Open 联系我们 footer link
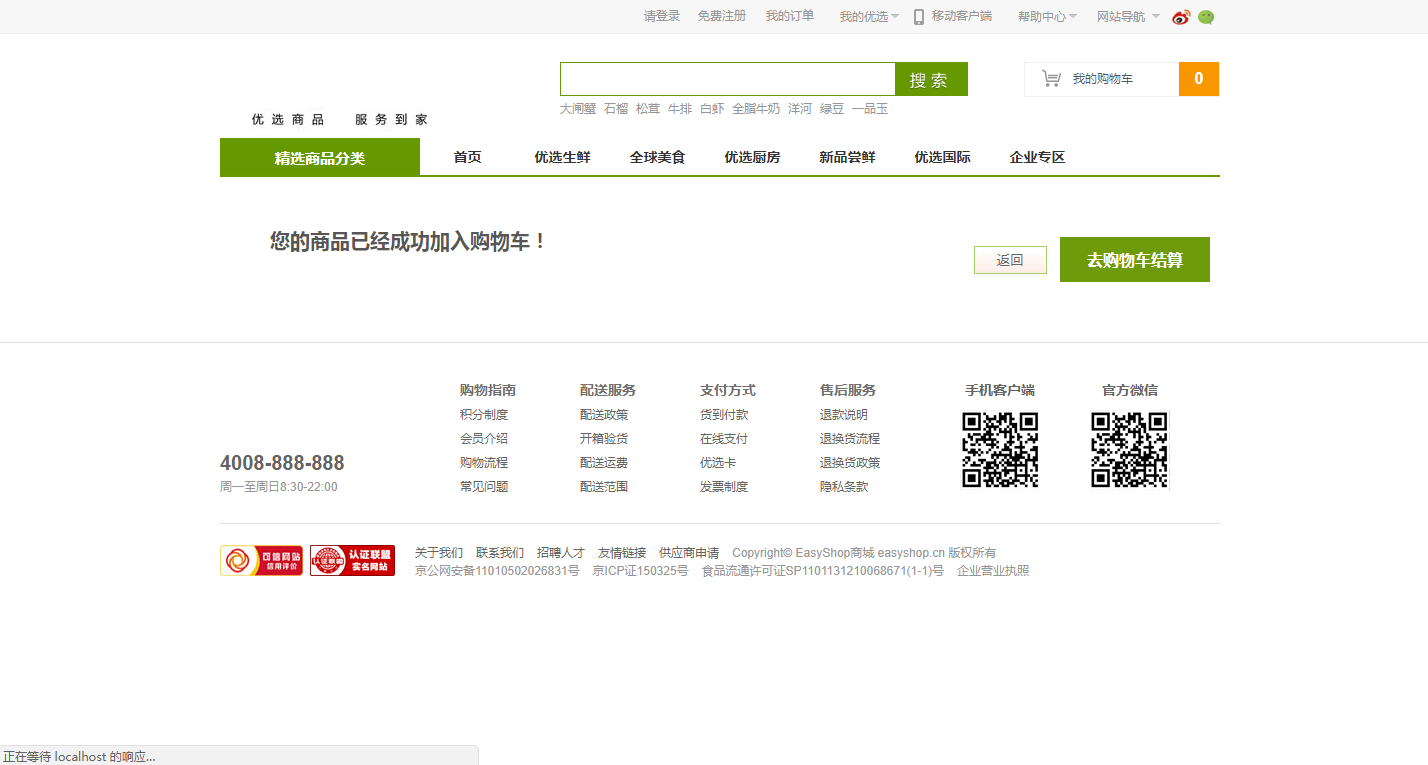 [x=500, y=553]
